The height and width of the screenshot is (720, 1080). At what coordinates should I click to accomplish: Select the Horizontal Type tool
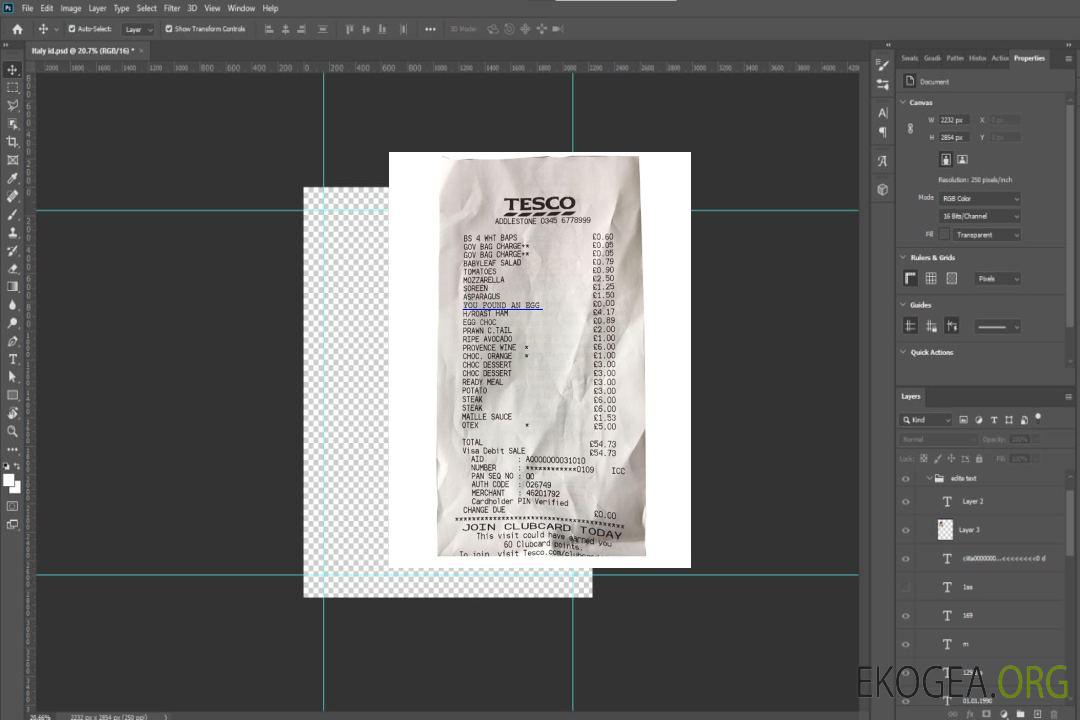pyautogui.click(x=12, y=359)
